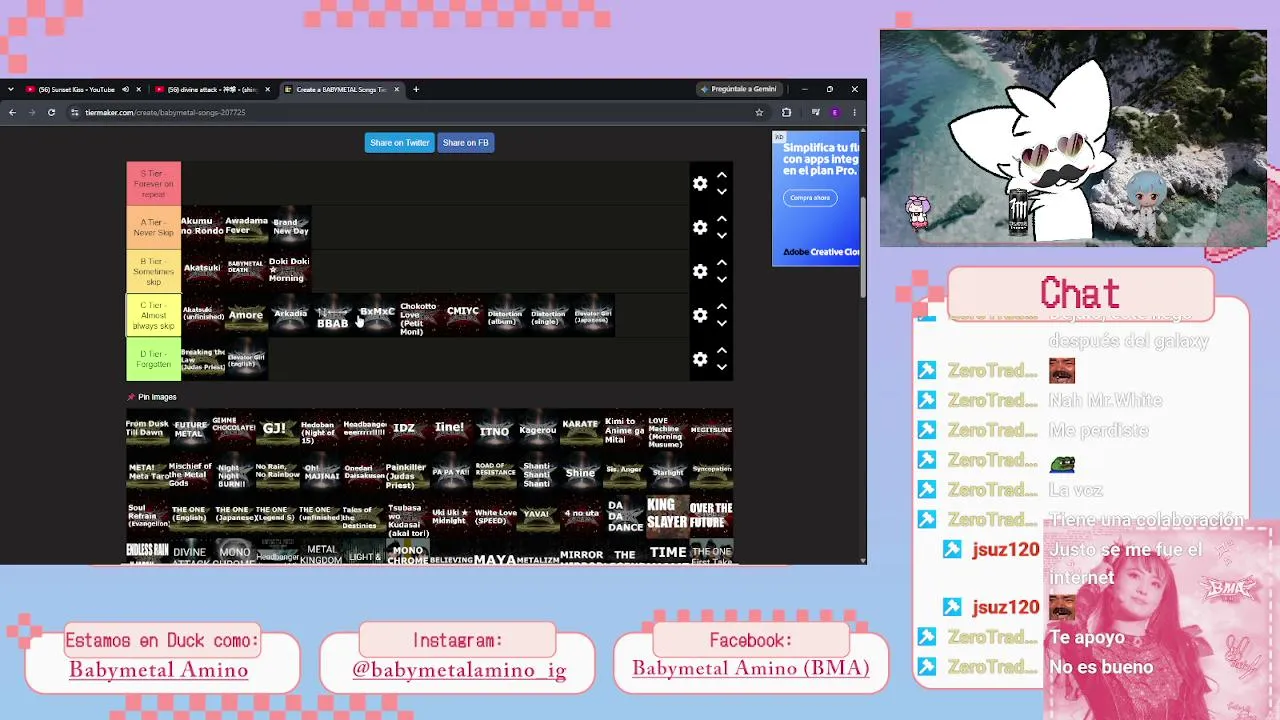Screen dimensions: 1280x720
Task: Select the Arkadia song tile
Action: coord(290,315)
